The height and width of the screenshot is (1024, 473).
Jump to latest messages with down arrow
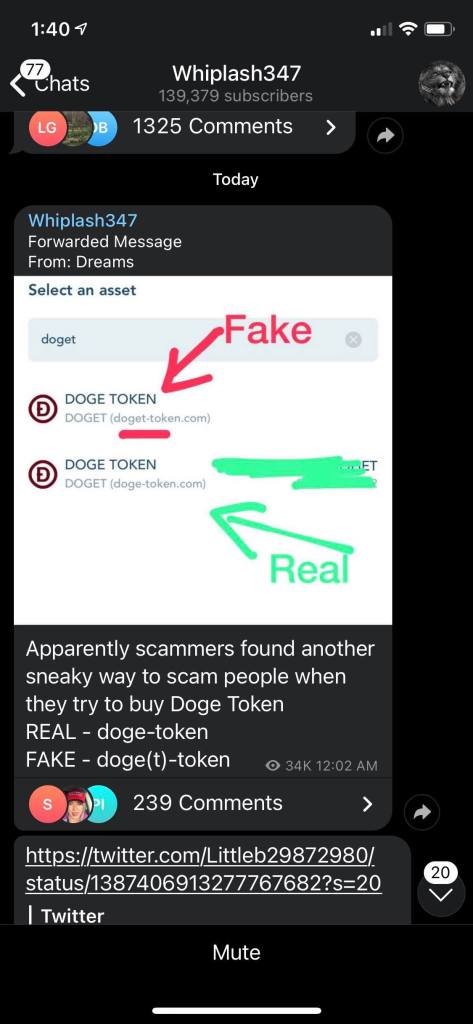coord(441,895)
